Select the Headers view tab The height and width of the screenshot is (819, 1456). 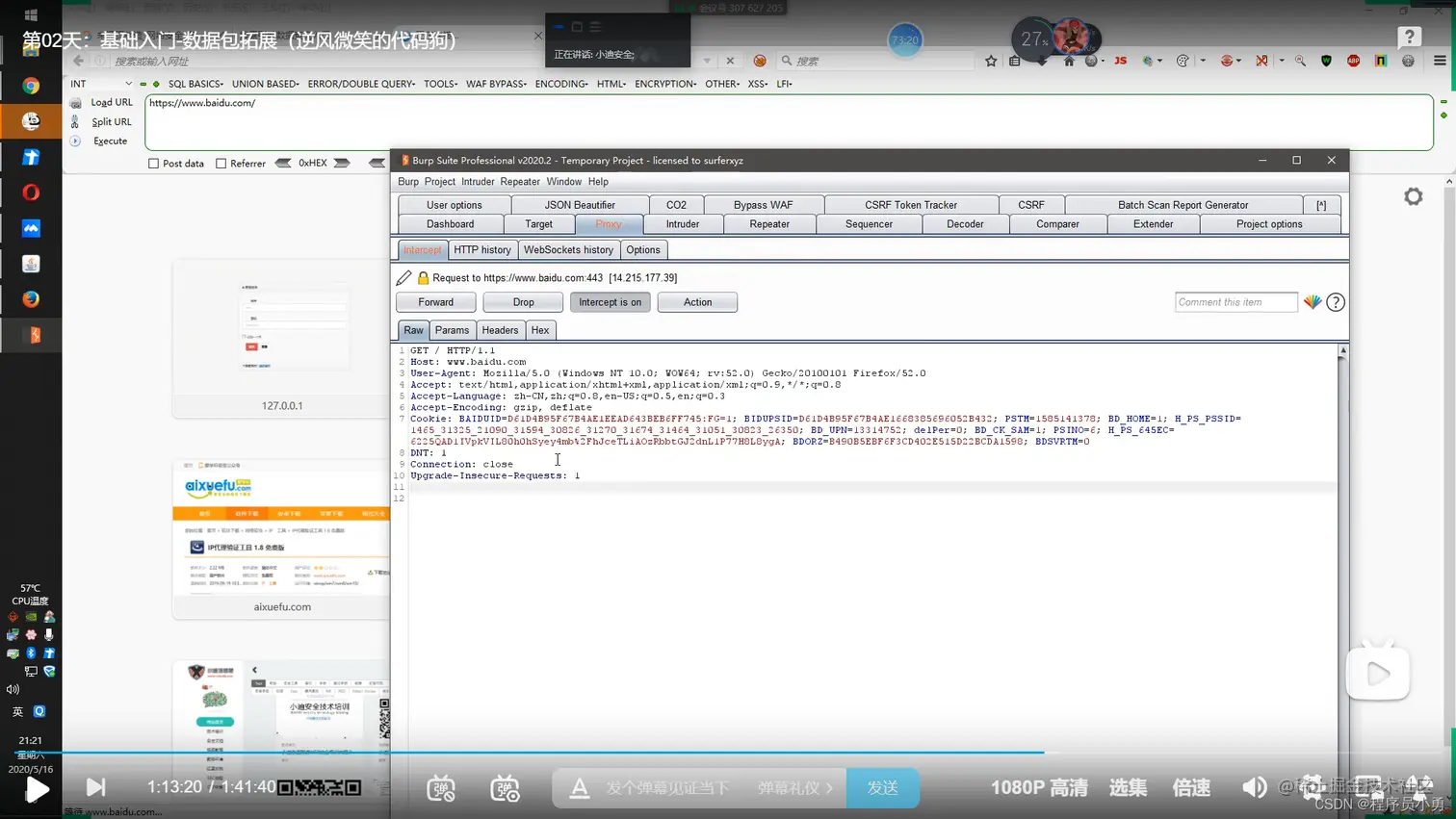(x=500, y=330)
